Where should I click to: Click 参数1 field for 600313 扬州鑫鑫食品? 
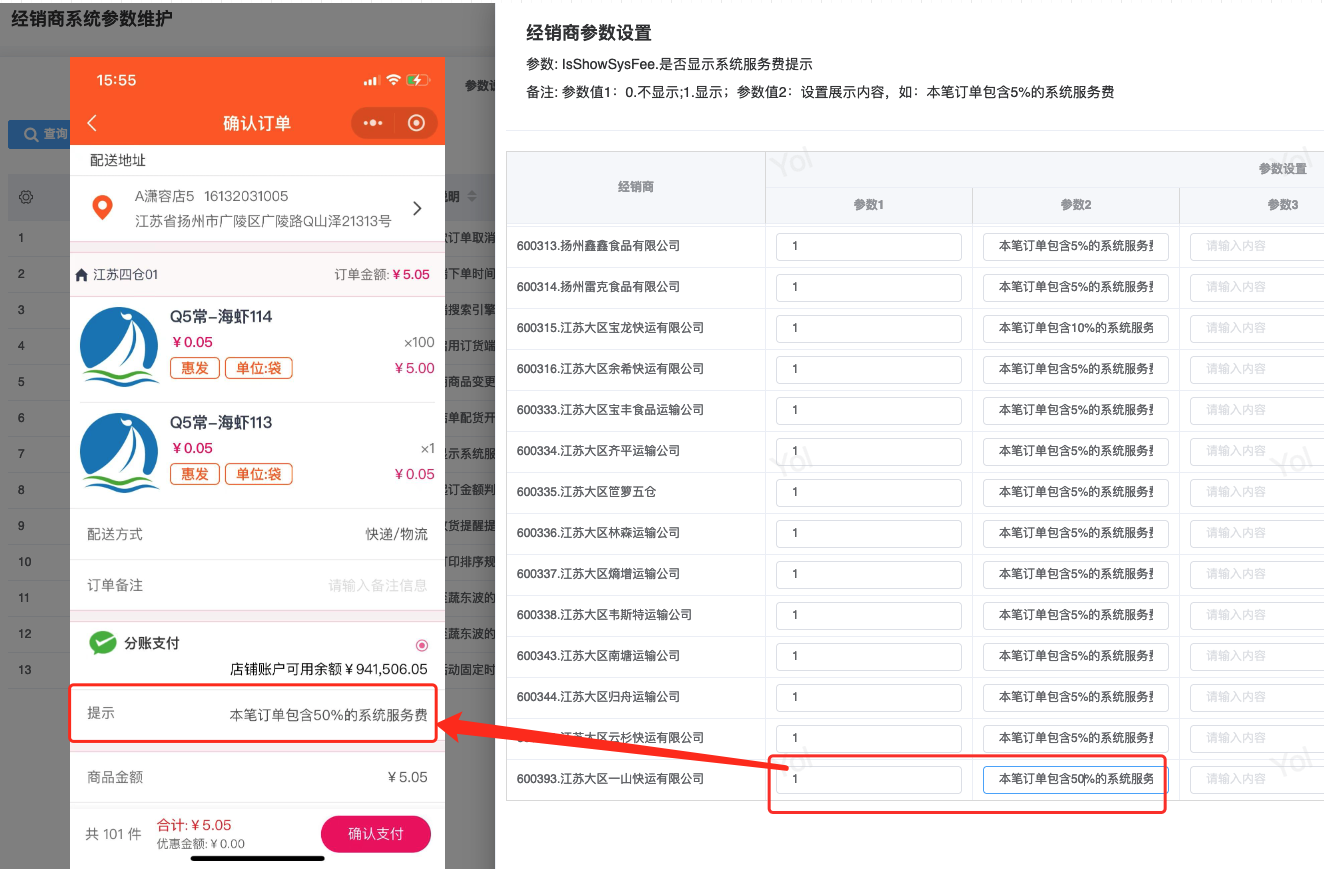click(x=868, y=246)
